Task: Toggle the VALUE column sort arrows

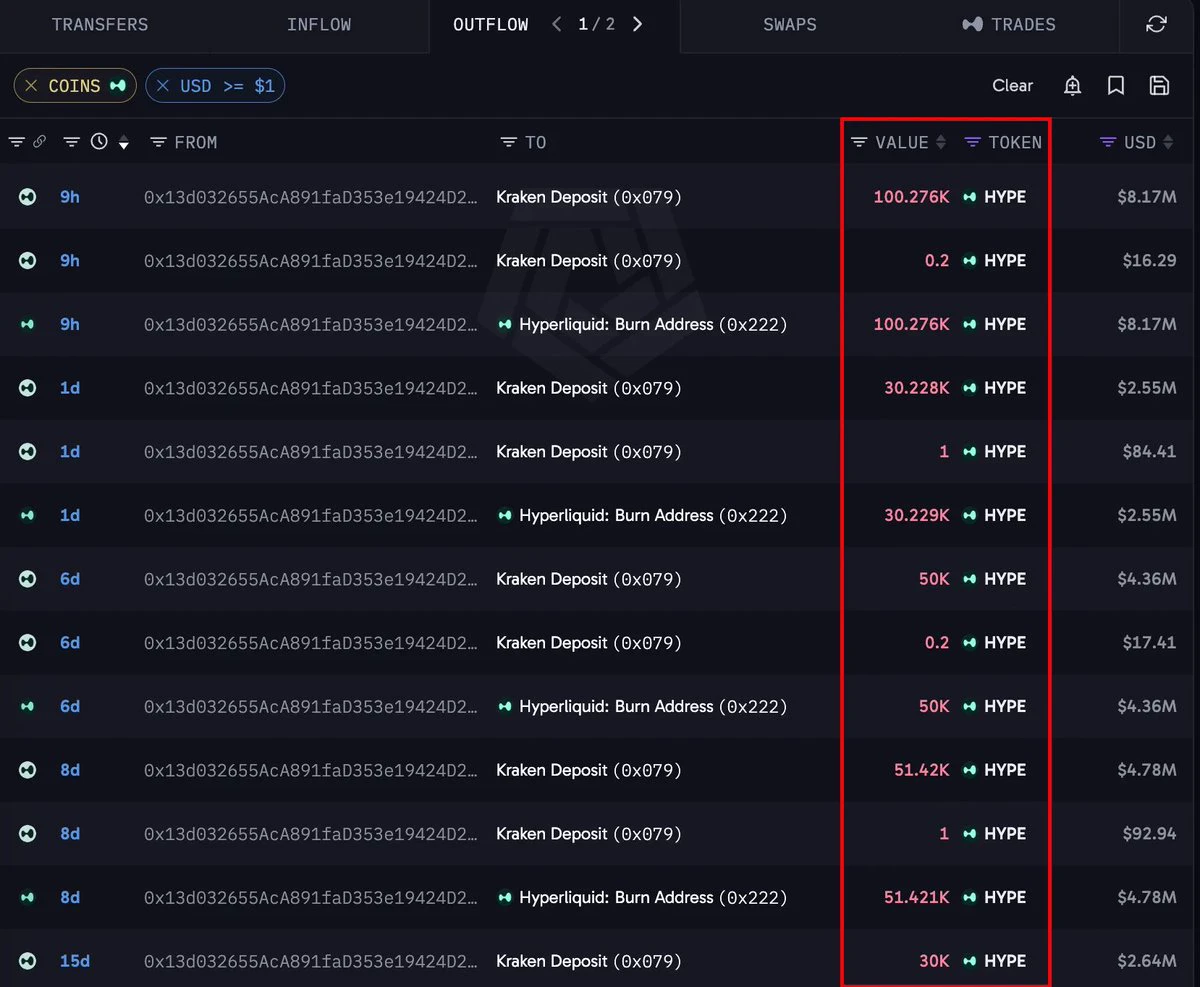Action: pos(940,143)
